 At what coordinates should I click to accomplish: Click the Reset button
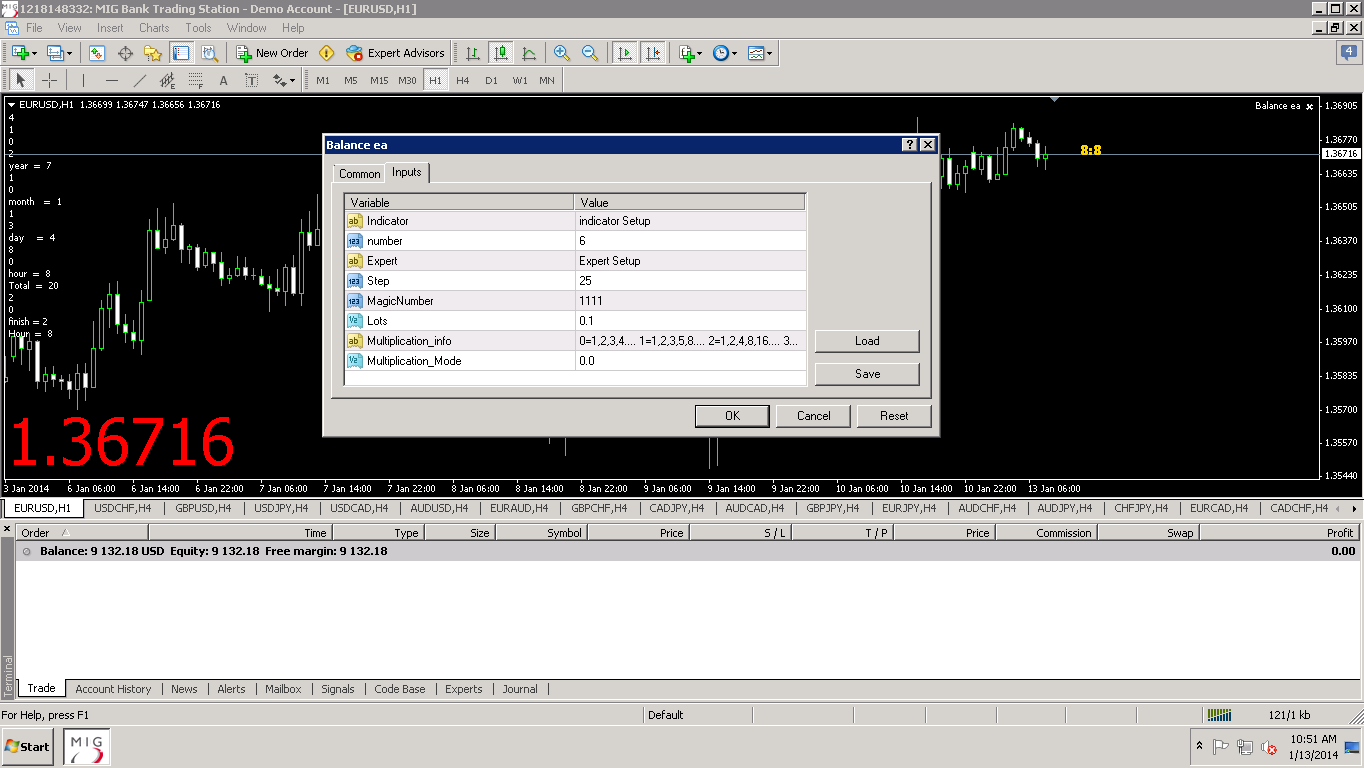[x=894, y=416]
